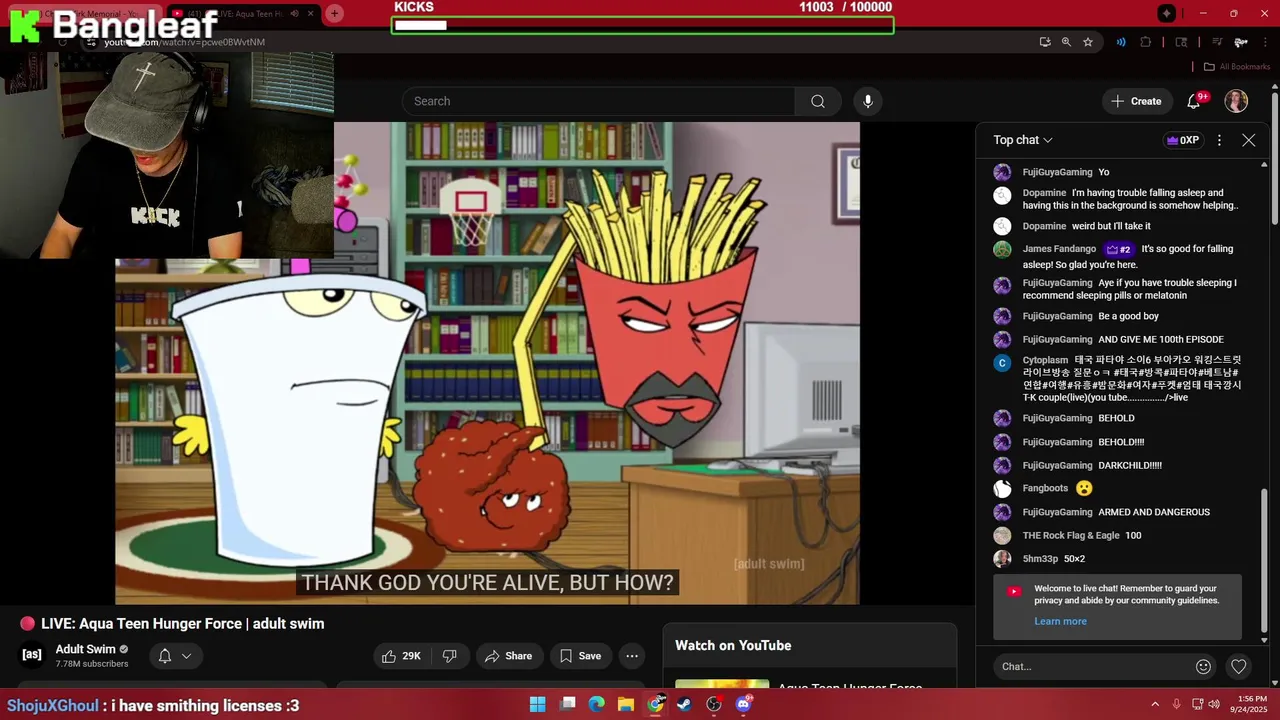Open subscription notification bell dropdown
This screenshot has width=1280, height=720.
174,656
